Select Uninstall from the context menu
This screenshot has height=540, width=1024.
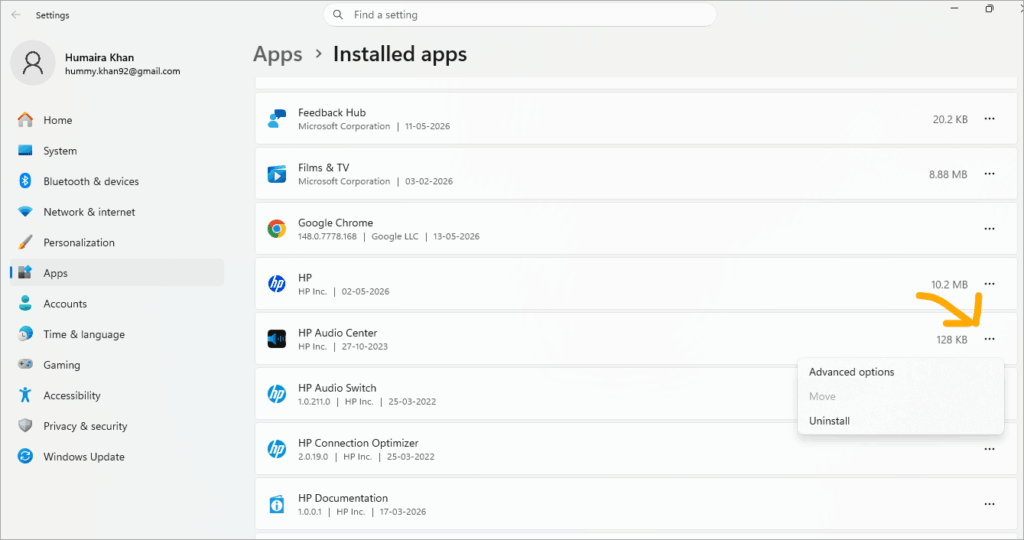(x=901, y=421)
